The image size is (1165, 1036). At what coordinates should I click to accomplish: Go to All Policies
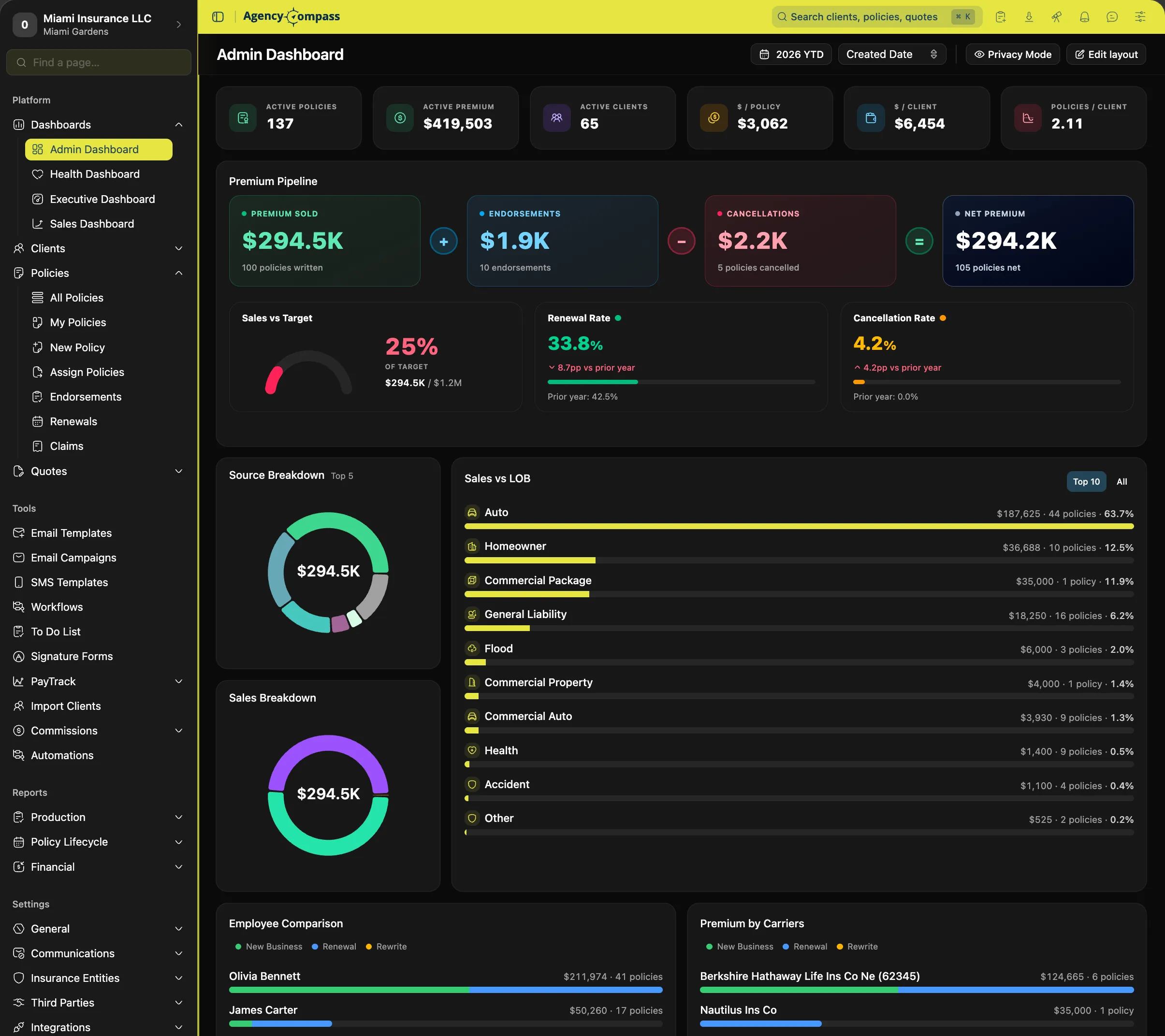coord(99,298)
